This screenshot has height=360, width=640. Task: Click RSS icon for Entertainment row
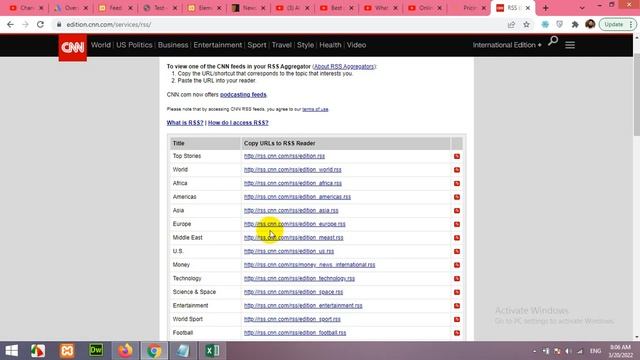pos(457,306)
